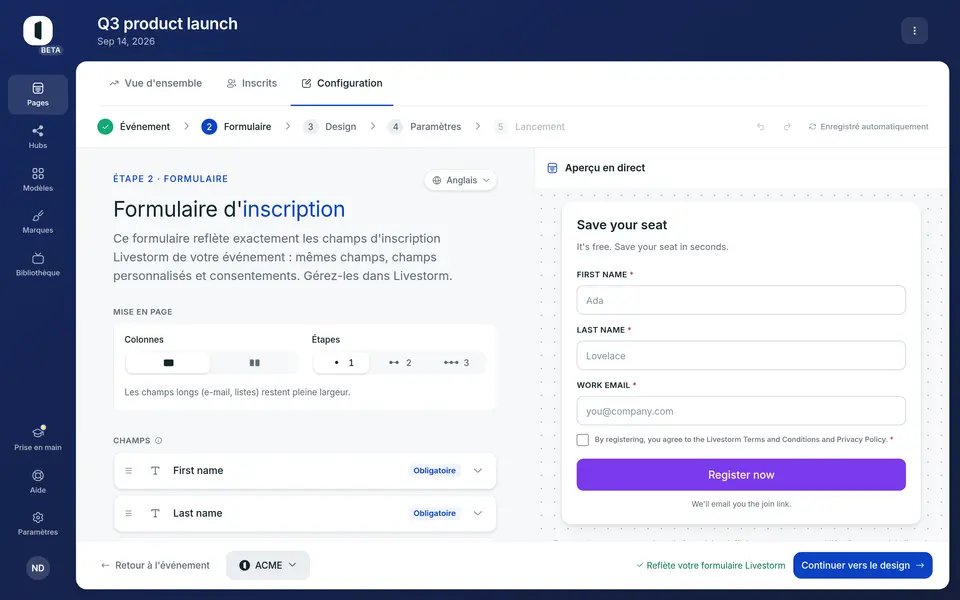Click the ND user avatar
The image size is (960, 600).
point(38,568)
